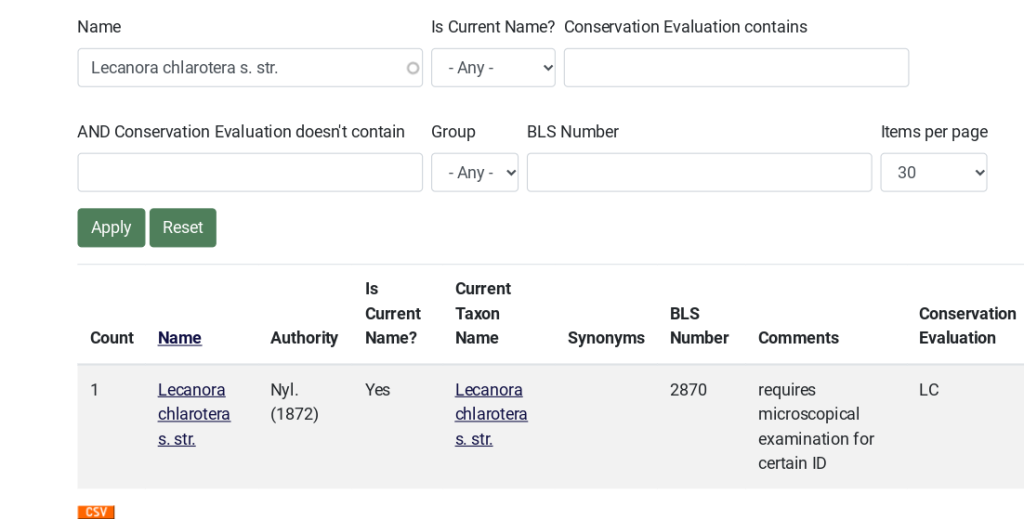This screenshot has width=1024, height=519.
Task: Select the LC conservation evaluation cell
Action: click(x=929, y=390)
